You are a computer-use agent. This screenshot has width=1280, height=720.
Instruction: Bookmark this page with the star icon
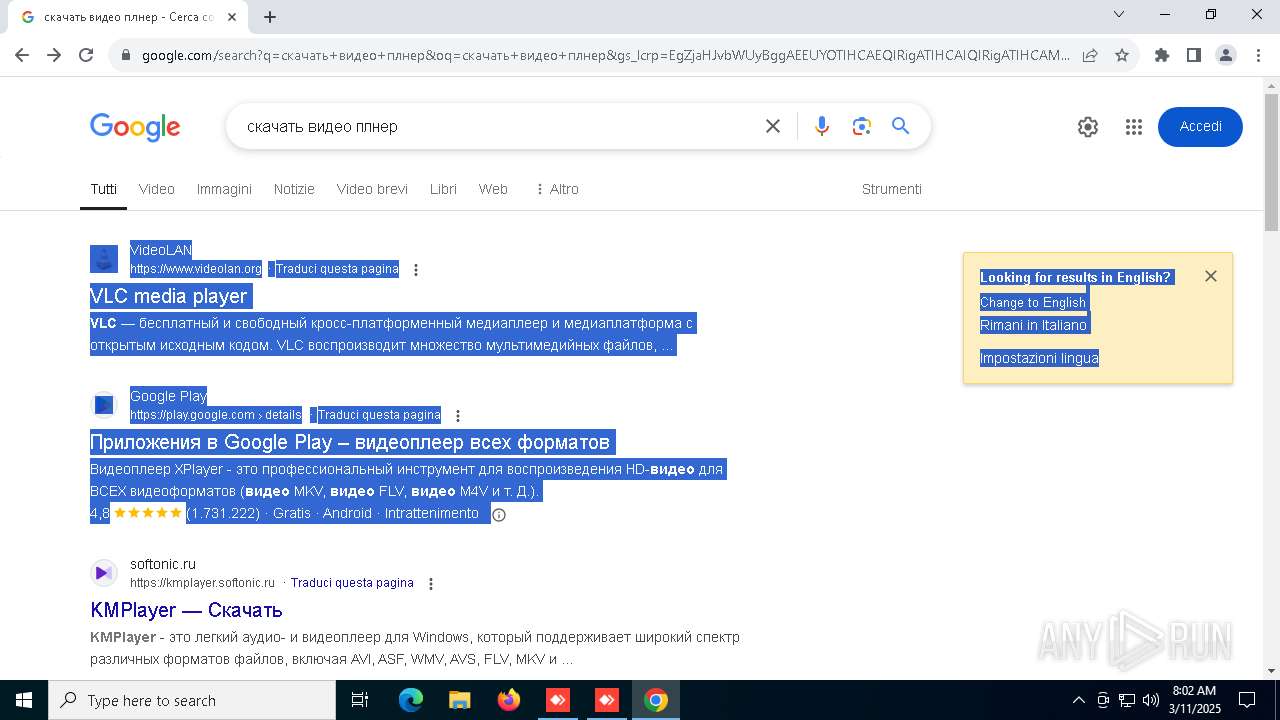(x=1122, y=55)
